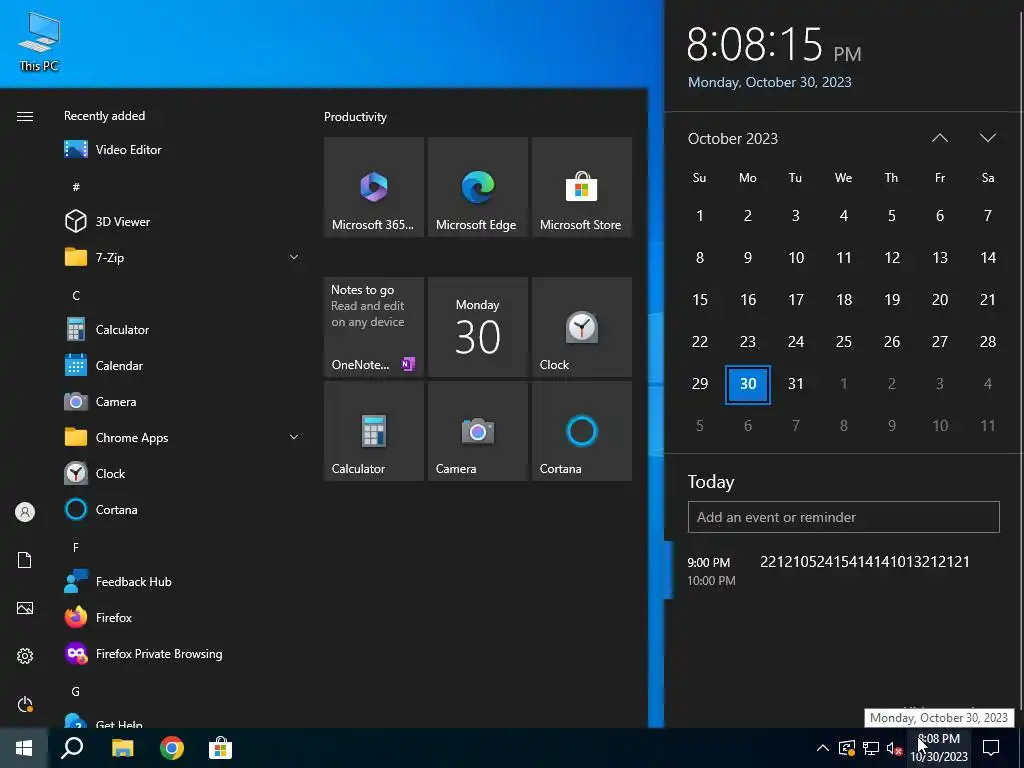The image size is (1024, 768).
Task: Show hidden tray icons chevron
Action: pyautogui.click(x=823, y=748)
